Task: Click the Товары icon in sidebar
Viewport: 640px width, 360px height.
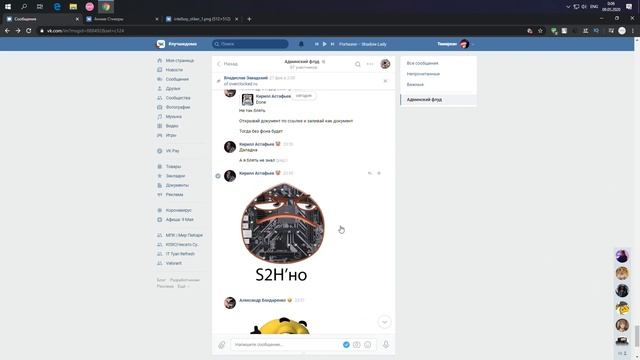Action: [160, 167]
